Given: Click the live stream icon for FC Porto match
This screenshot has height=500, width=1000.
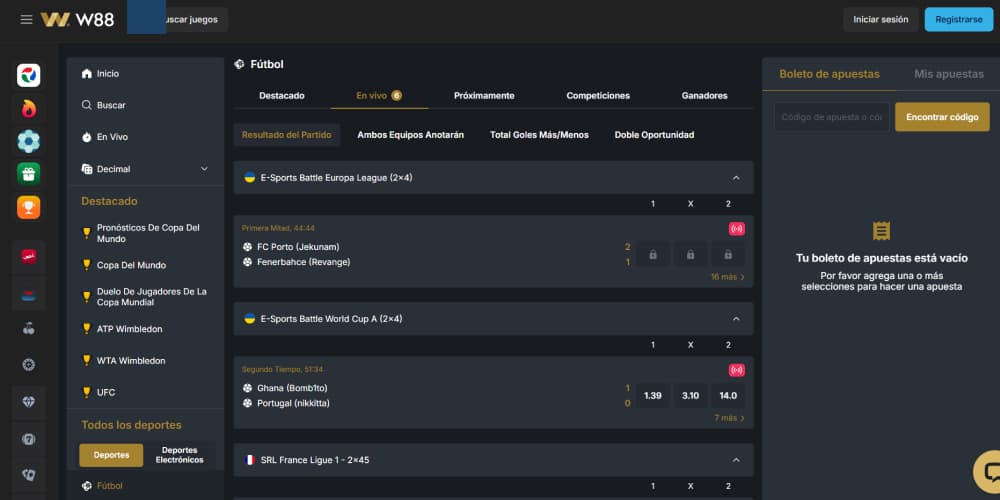Looking at the screenshot, I should [x=737, y=229].
